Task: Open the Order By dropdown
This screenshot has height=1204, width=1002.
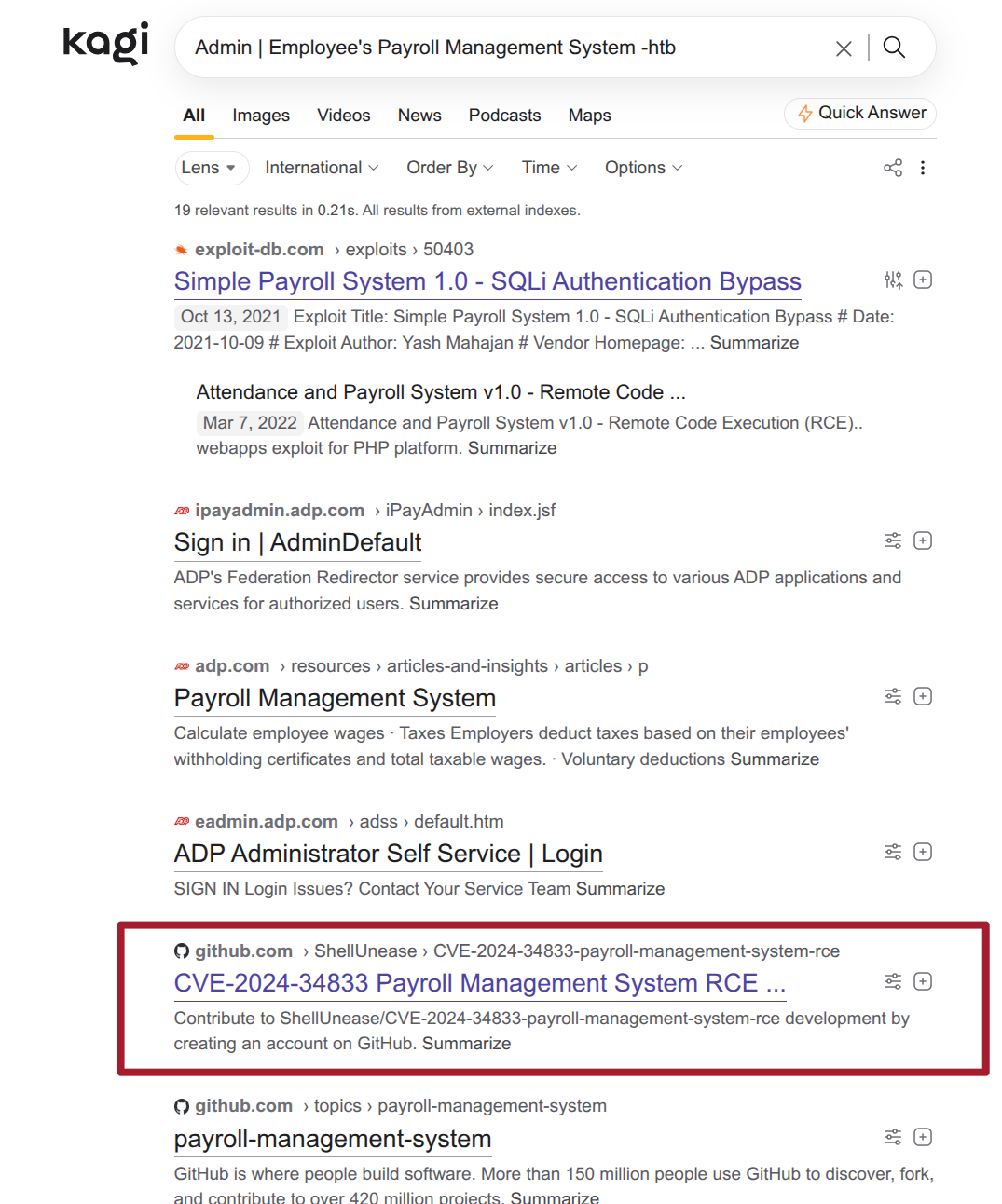Action: (450, 168)
